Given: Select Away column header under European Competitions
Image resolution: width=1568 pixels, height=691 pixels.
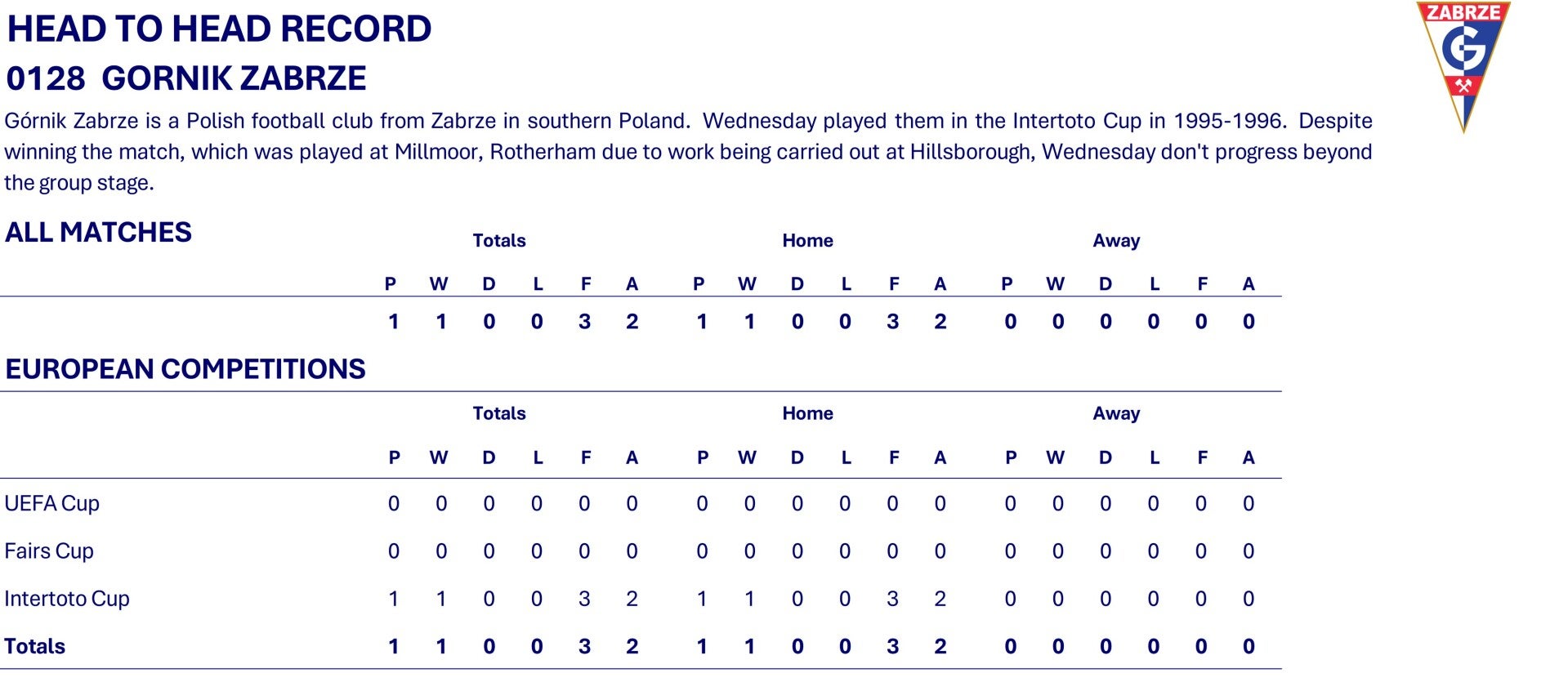Looking at the screenshot, I should tap(1116, 414).
